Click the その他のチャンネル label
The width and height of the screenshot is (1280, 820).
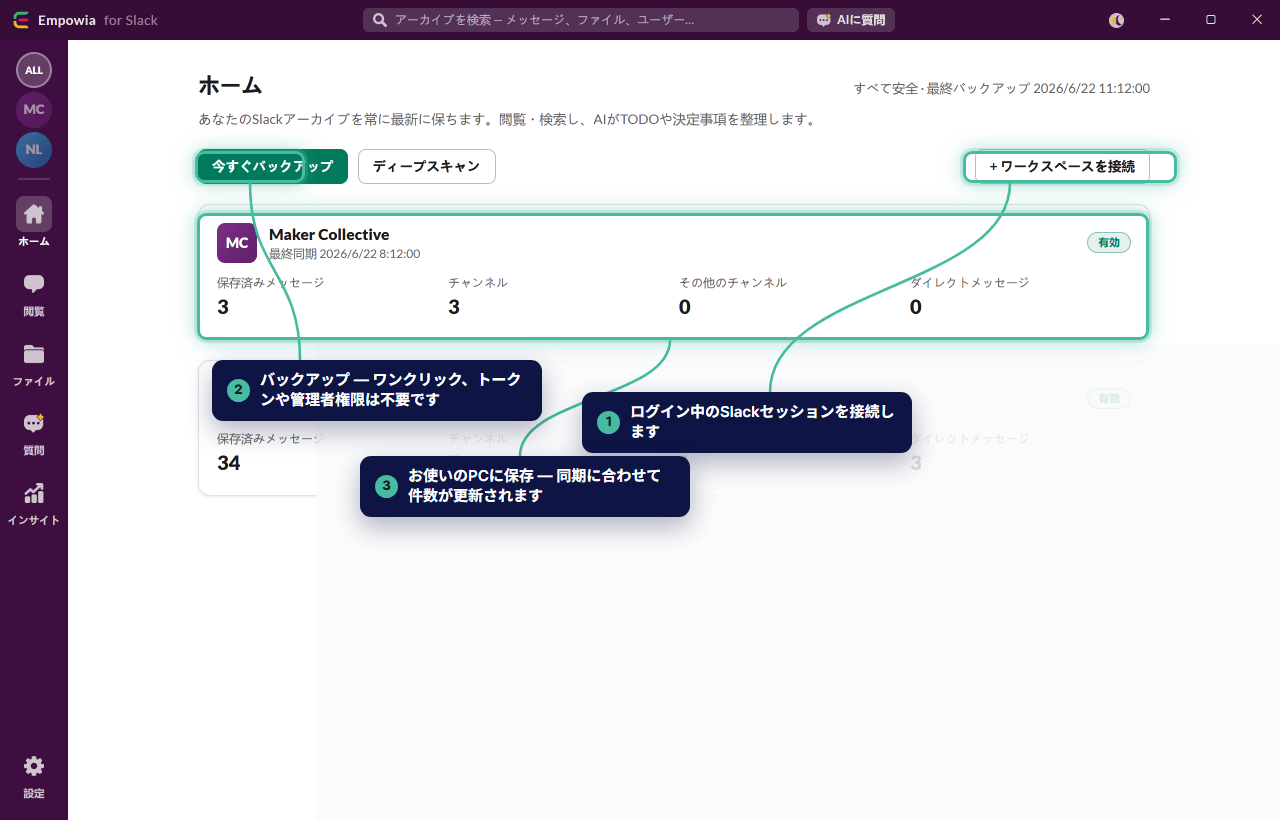733,283
